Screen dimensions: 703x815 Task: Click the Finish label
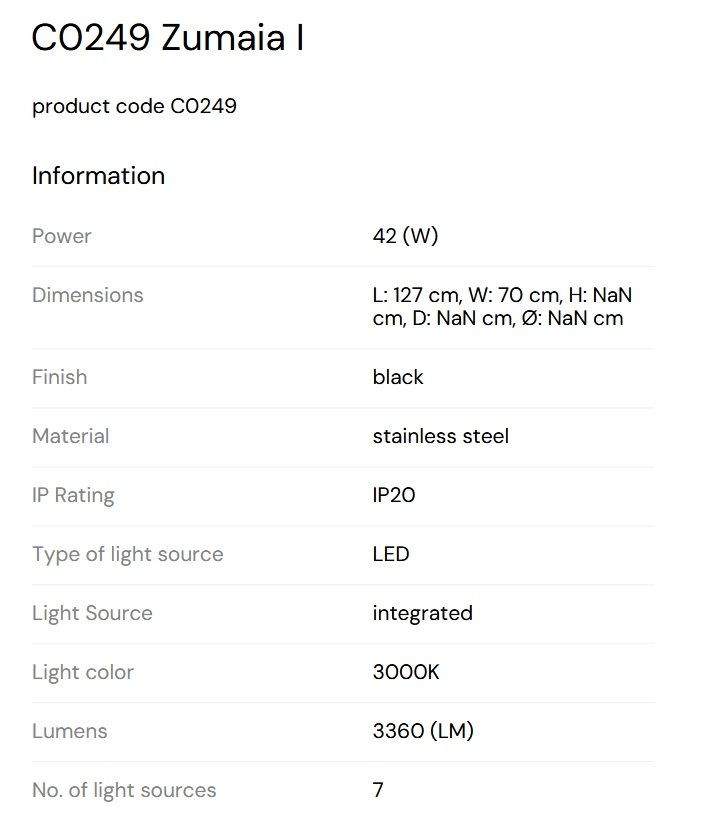point(59,377)
